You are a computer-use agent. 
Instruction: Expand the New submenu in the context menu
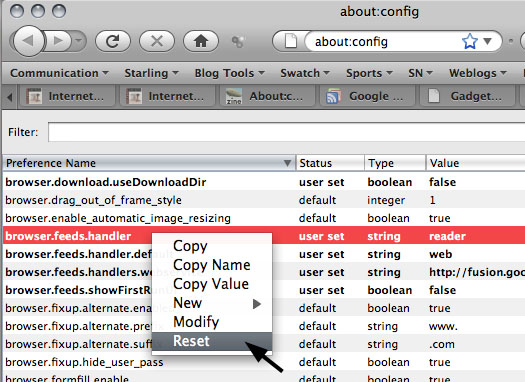[x=212, y=303]
